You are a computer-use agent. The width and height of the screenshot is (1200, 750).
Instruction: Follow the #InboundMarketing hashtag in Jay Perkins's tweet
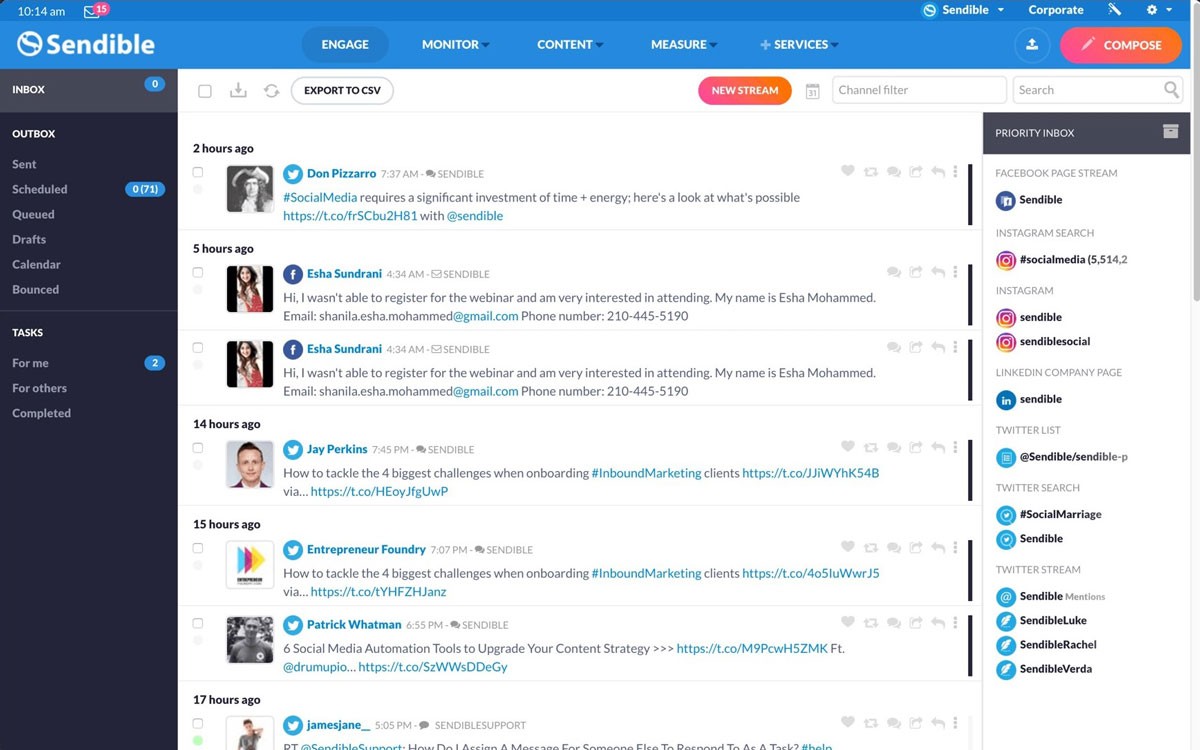pos(646,473)
